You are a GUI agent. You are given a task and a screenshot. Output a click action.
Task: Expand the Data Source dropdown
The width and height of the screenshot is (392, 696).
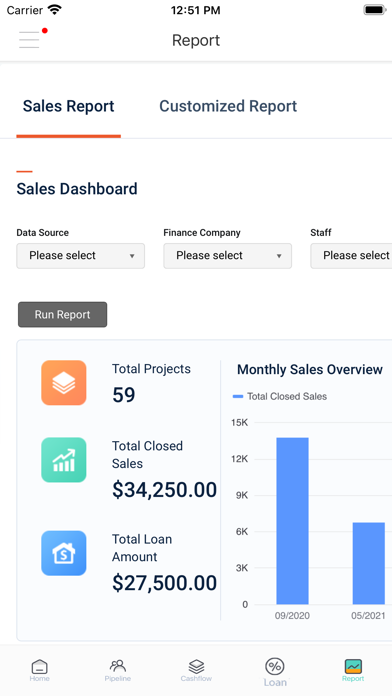81,256
